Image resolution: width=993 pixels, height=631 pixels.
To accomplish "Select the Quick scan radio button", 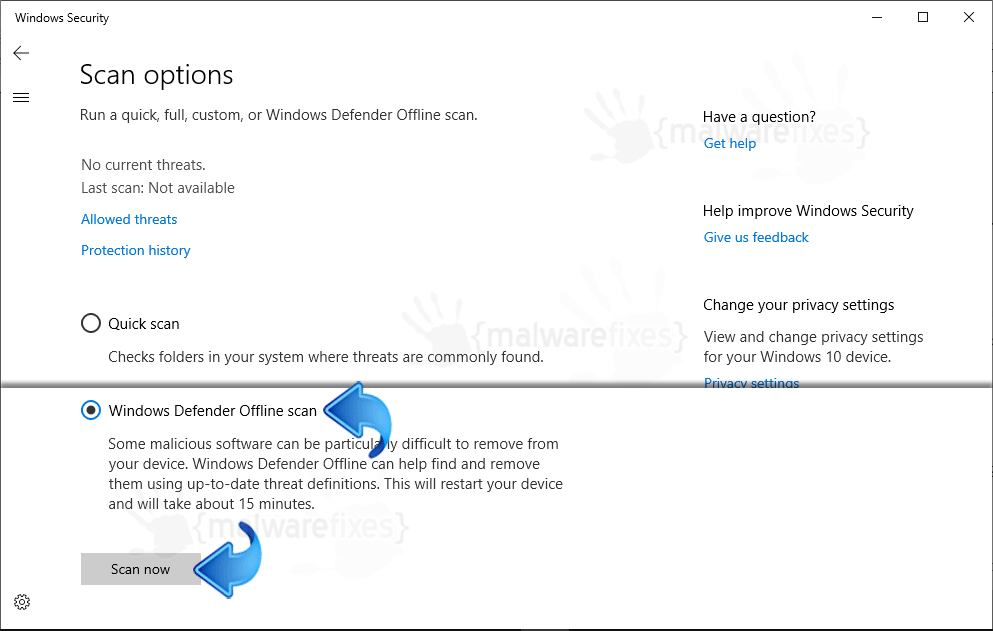I will 91,323.
